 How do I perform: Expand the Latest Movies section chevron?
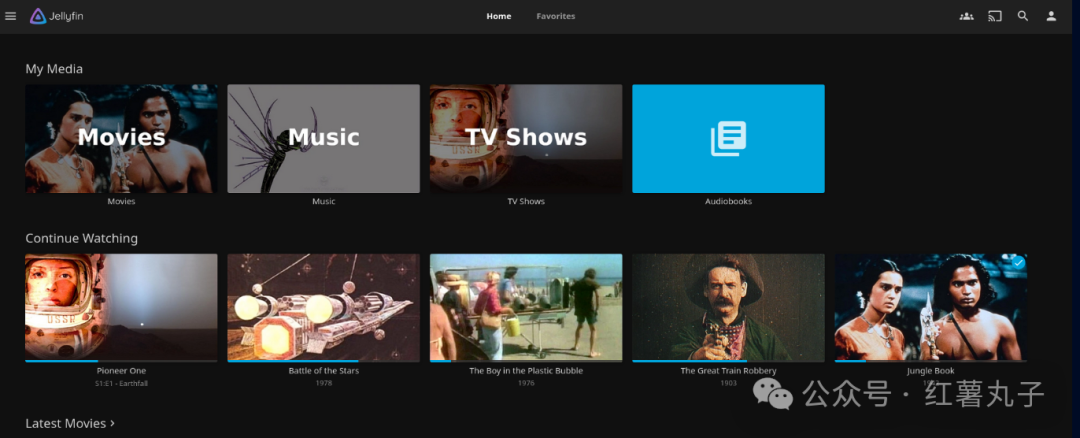click(x=112, y=424)
